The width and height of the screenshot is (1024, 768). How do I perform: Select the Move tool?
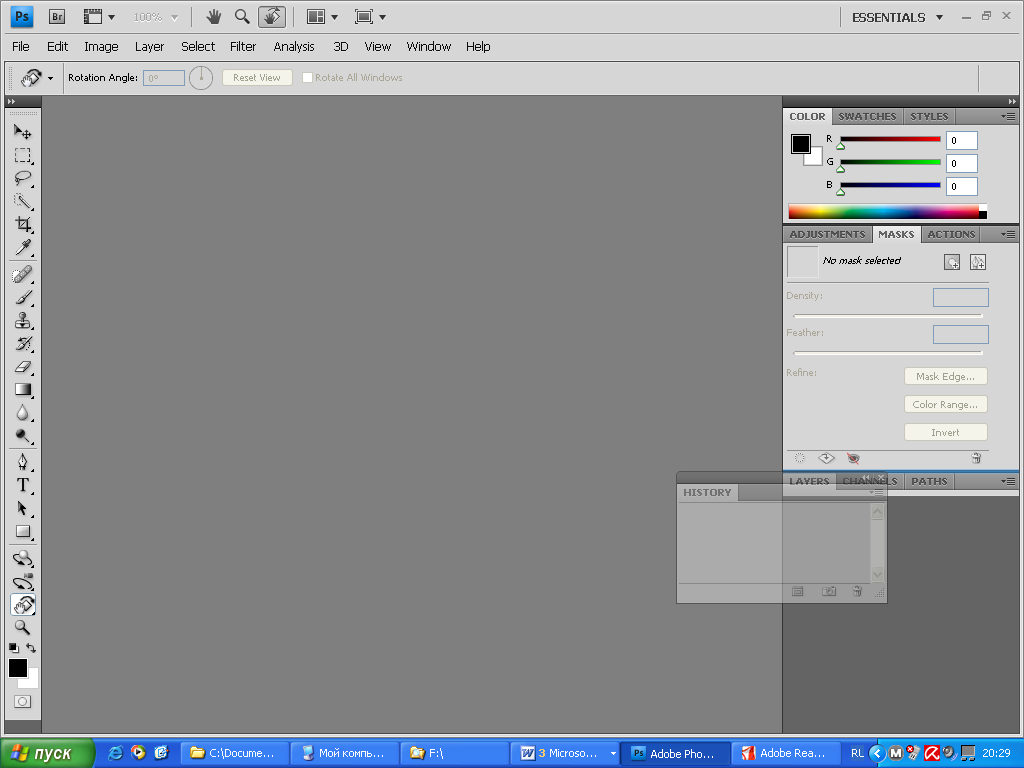(x=23, y=132)
